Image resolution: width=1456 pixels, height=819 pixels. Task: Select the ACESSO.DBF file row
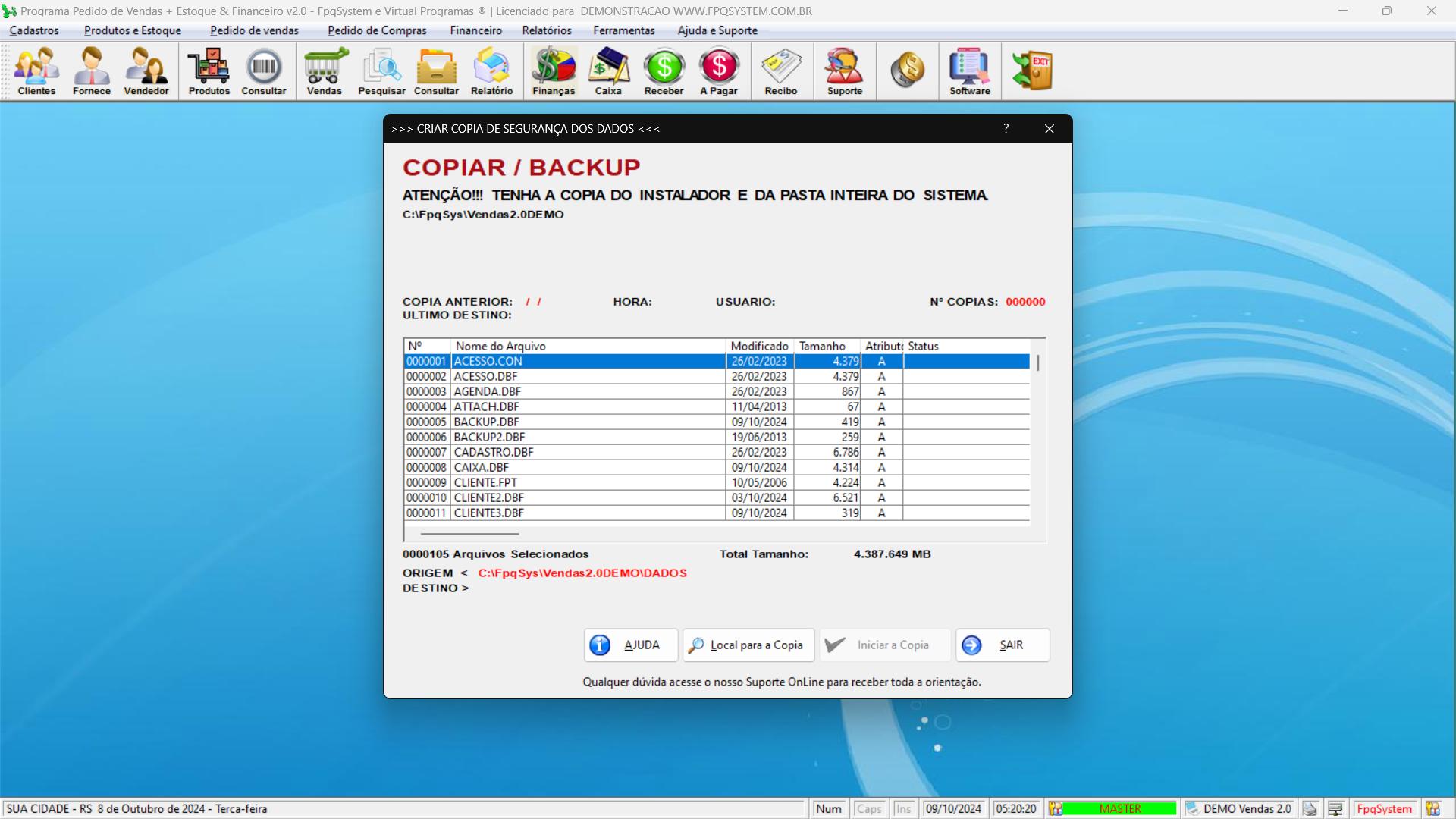pos(717,377)
